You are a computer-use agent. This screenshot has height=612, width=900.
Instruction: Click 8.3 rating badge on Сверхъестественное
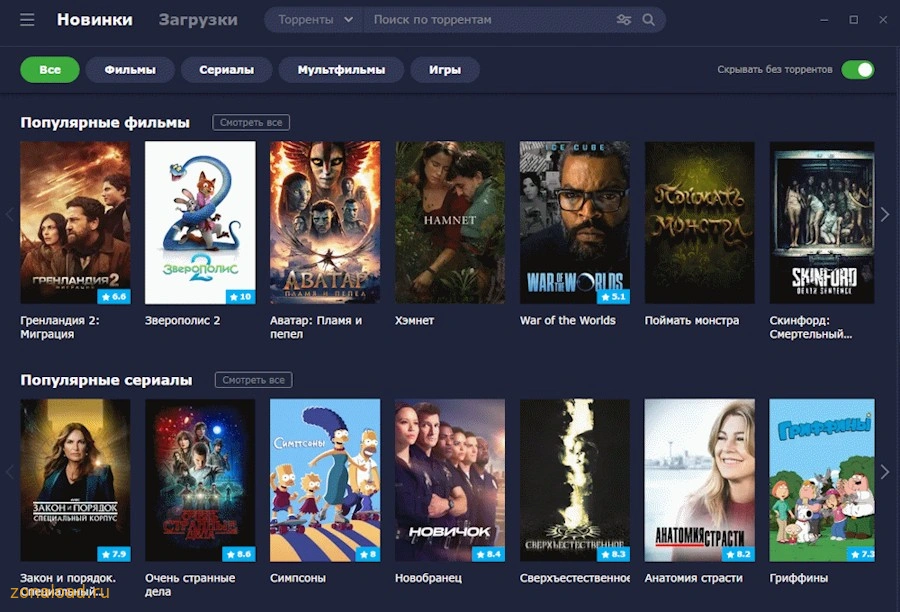click(x=614, y=554)
